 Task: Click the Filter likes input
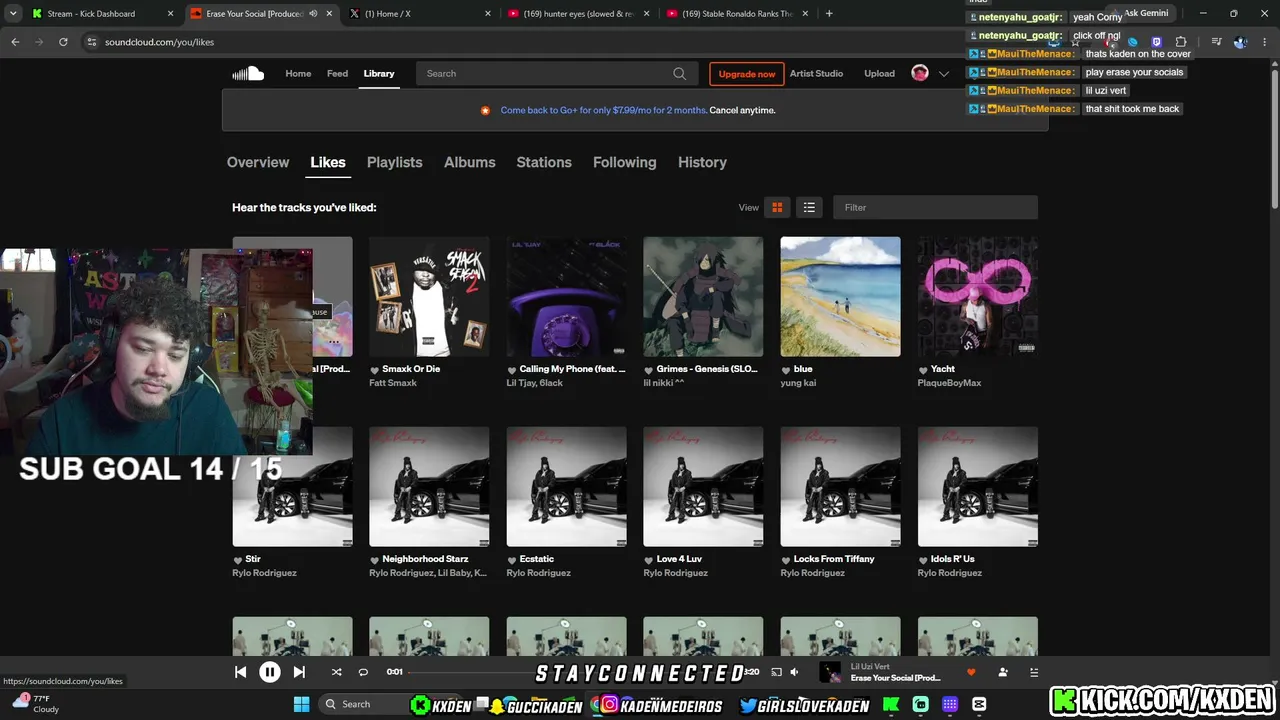coord(935,207)
